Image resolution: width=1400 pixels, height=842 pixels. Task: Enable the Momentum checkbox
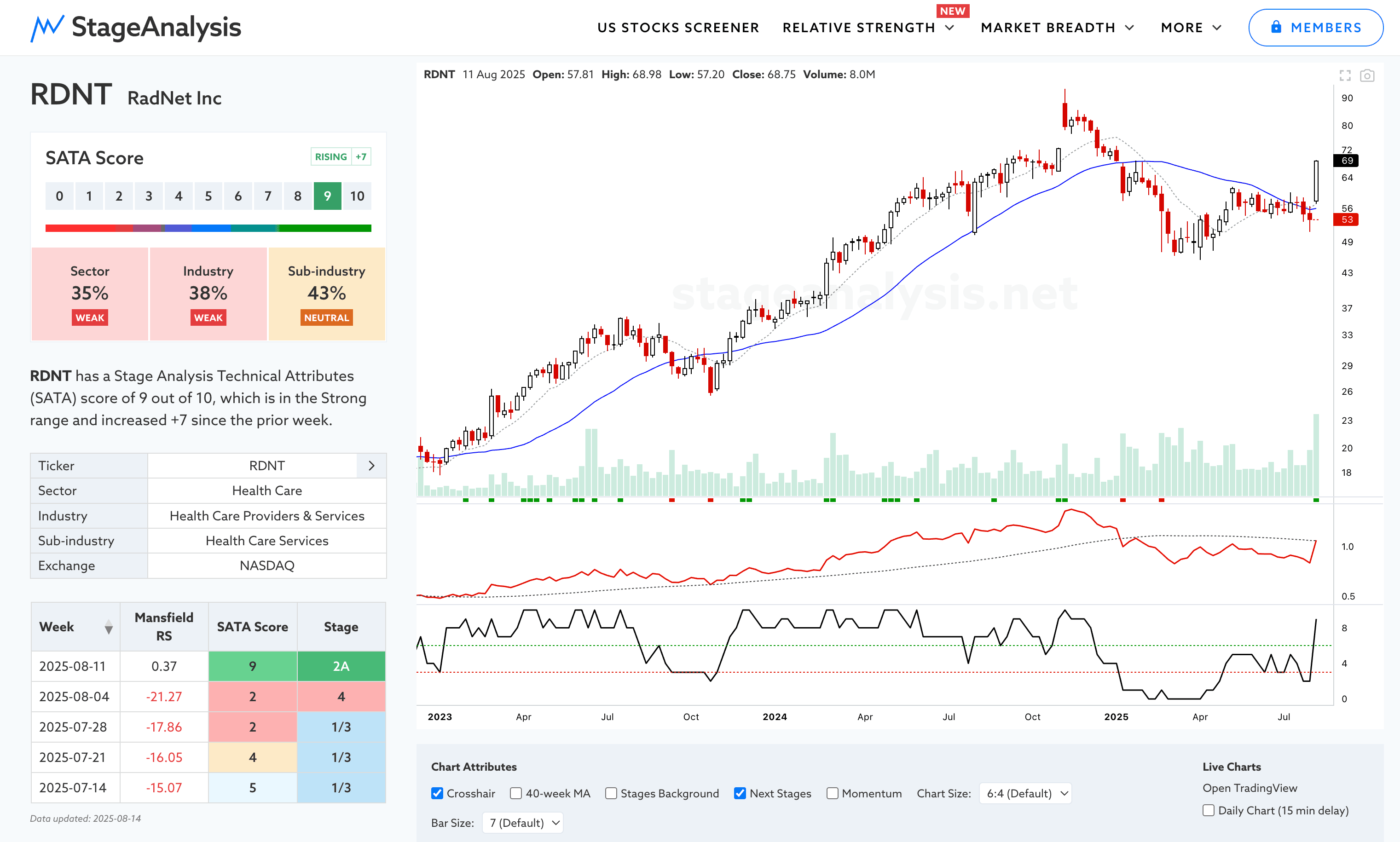832,793
